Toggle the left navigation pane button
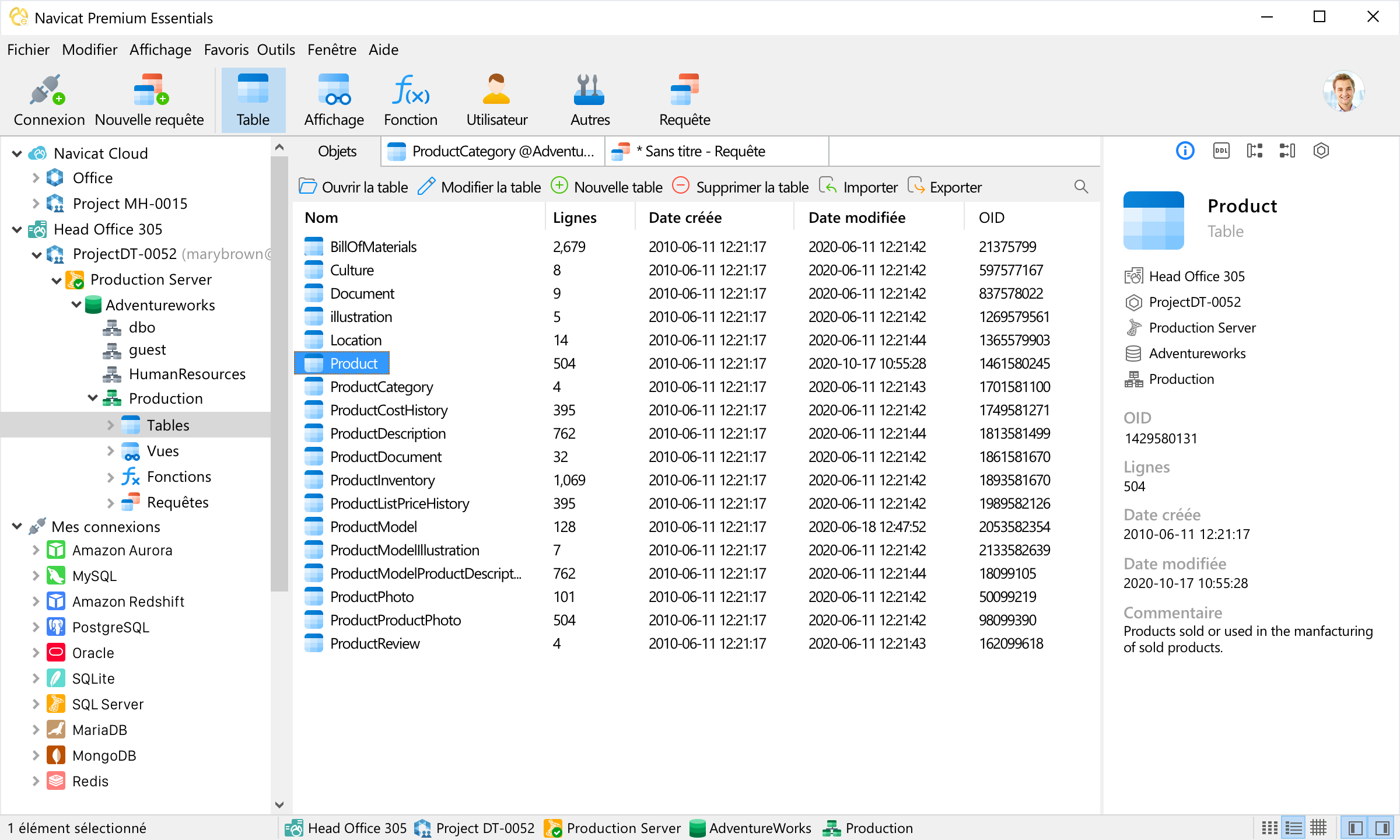The height and width of the screenshot is (840, 1400). pos(1355,828)
